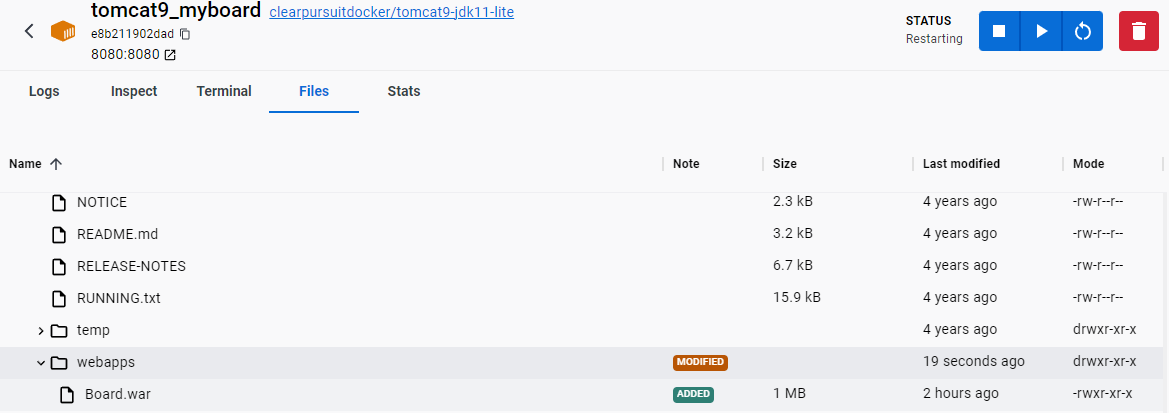Select the RUNNING.txt file
The height and width of the screenshot is (413, 1169).
click(x=584, y=299)
